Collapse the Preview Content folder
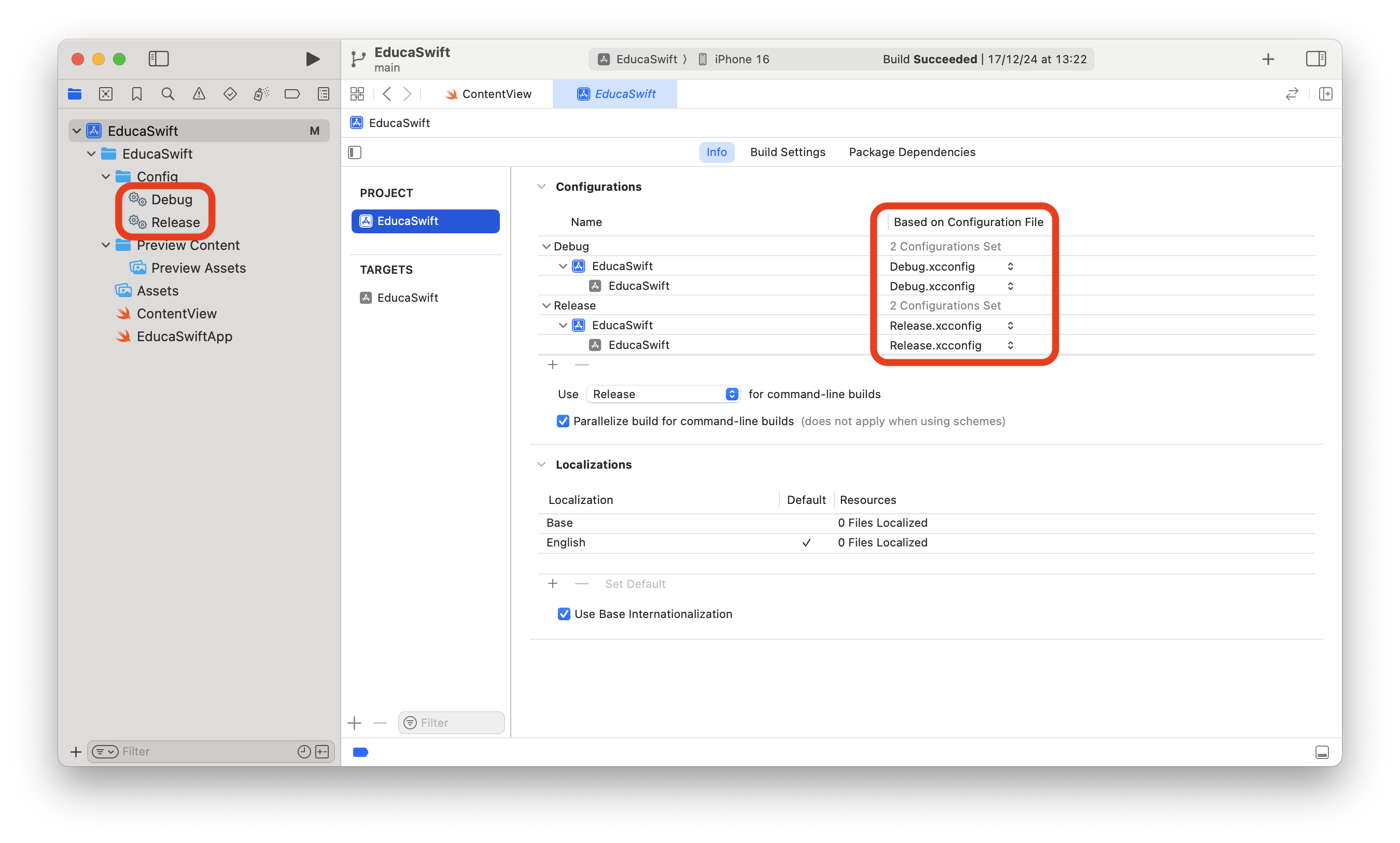The width and height of the screenshot is (1400, 843). click(x=106, y=245)
